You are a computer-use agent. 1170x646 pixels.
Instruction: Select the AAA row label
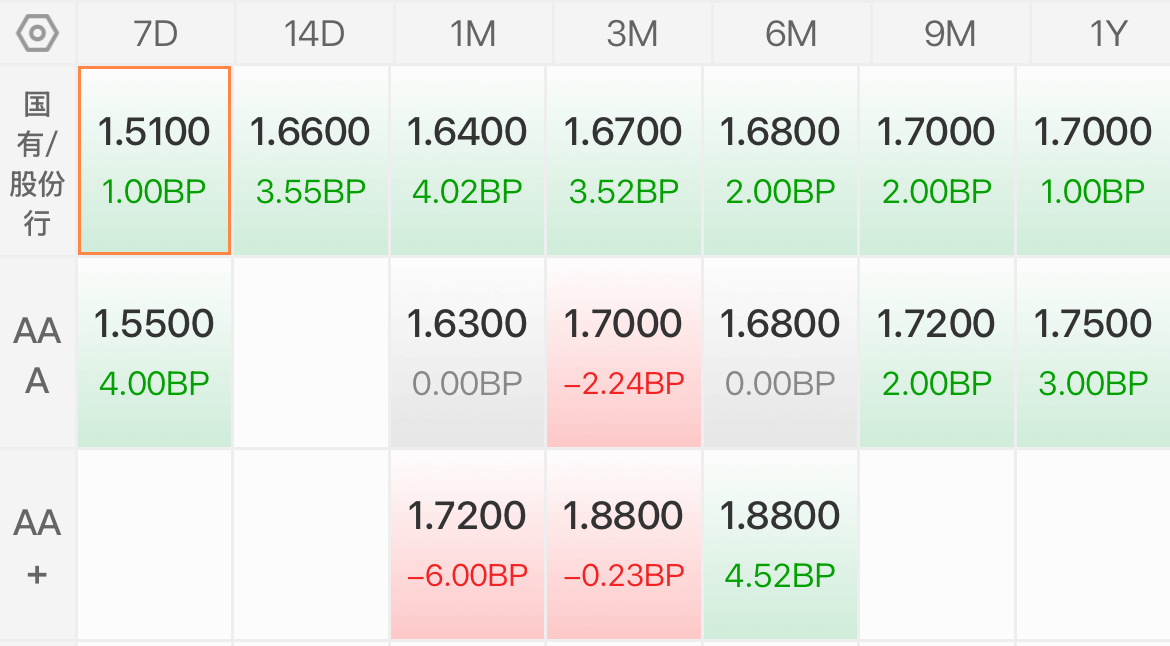37,354
